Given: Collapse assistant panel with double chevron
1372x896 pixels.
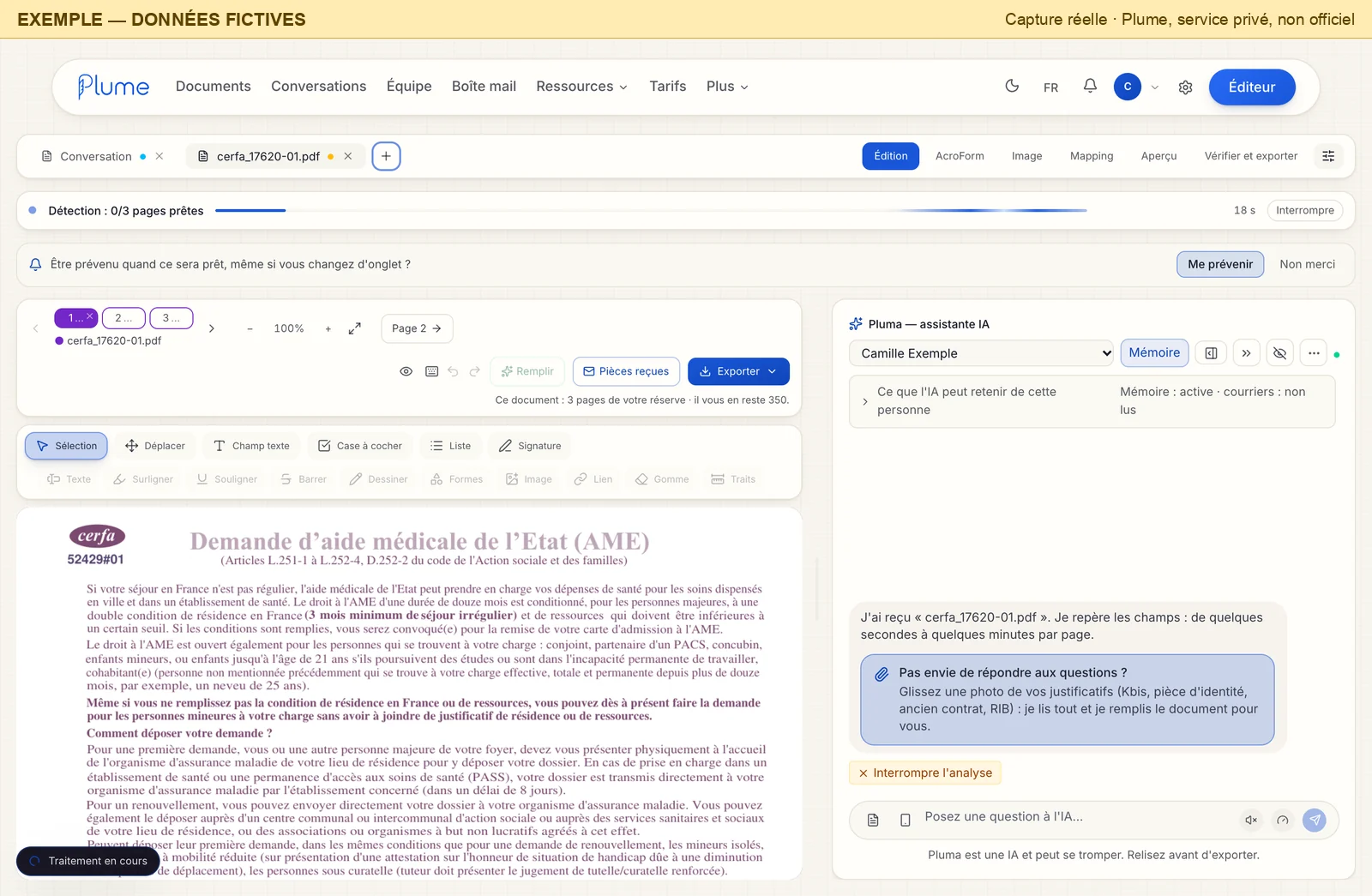Looking at the screenshot, I should (1246, 353).
